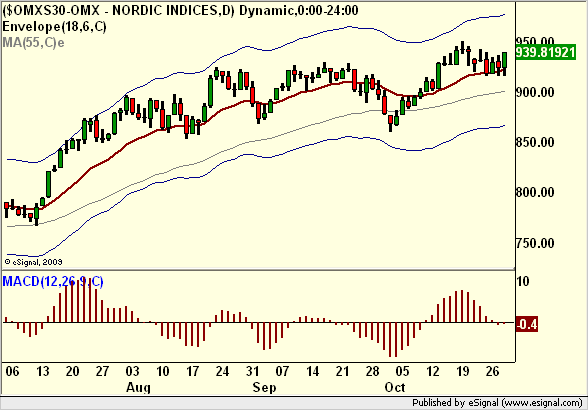This screenshot has height=410, width=588.
Task: Click the 'Aug' month label
Action: tap(138, 387)
